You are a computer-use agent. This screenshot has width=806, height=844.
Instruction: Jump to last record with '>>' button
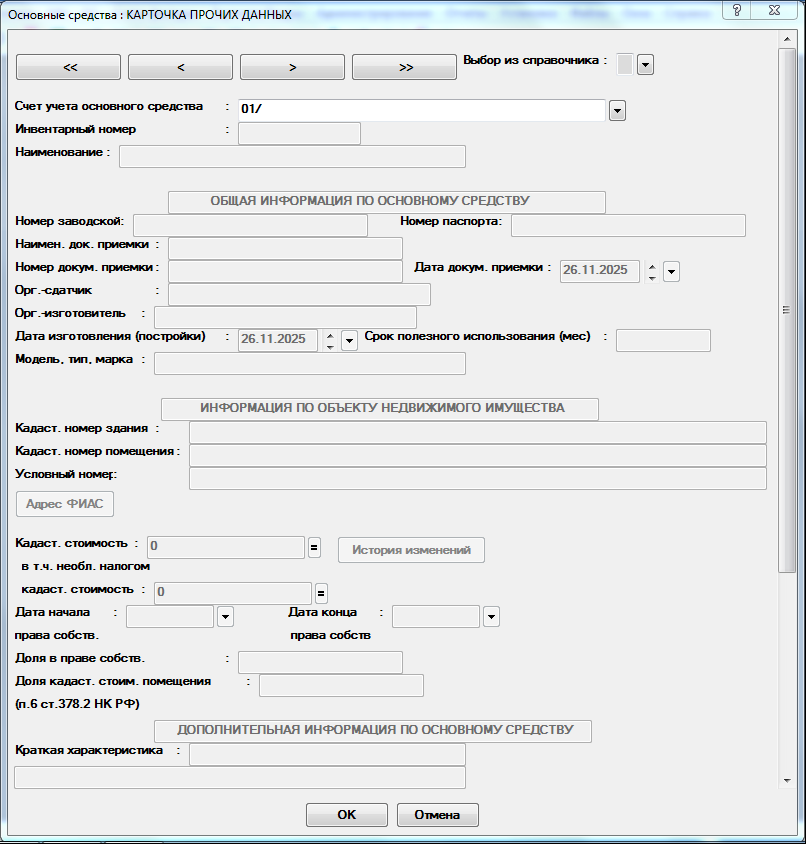[x=404, y=67]
